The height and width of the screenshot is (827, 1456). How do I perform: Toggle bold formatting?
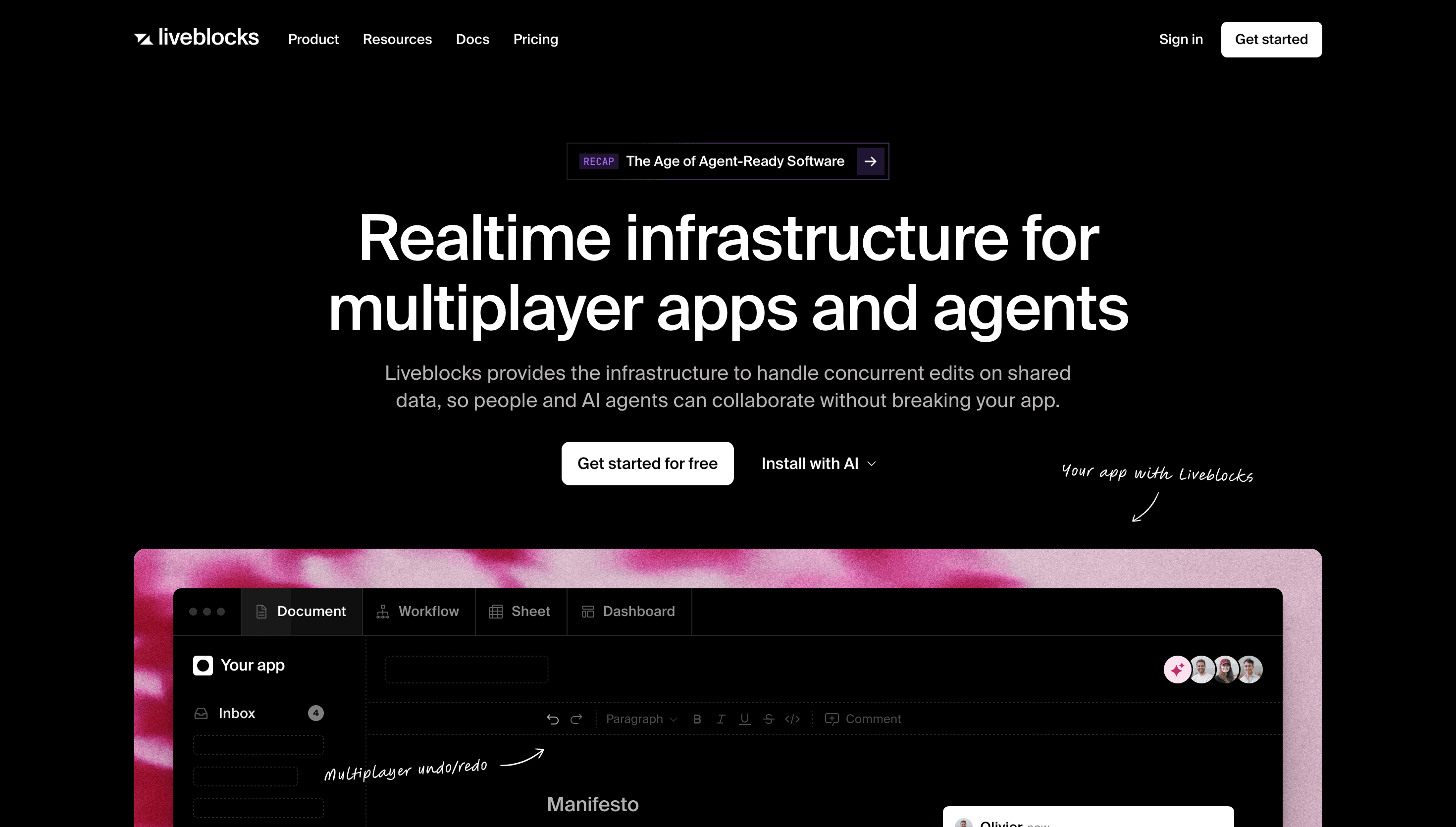tap(697, 719)
